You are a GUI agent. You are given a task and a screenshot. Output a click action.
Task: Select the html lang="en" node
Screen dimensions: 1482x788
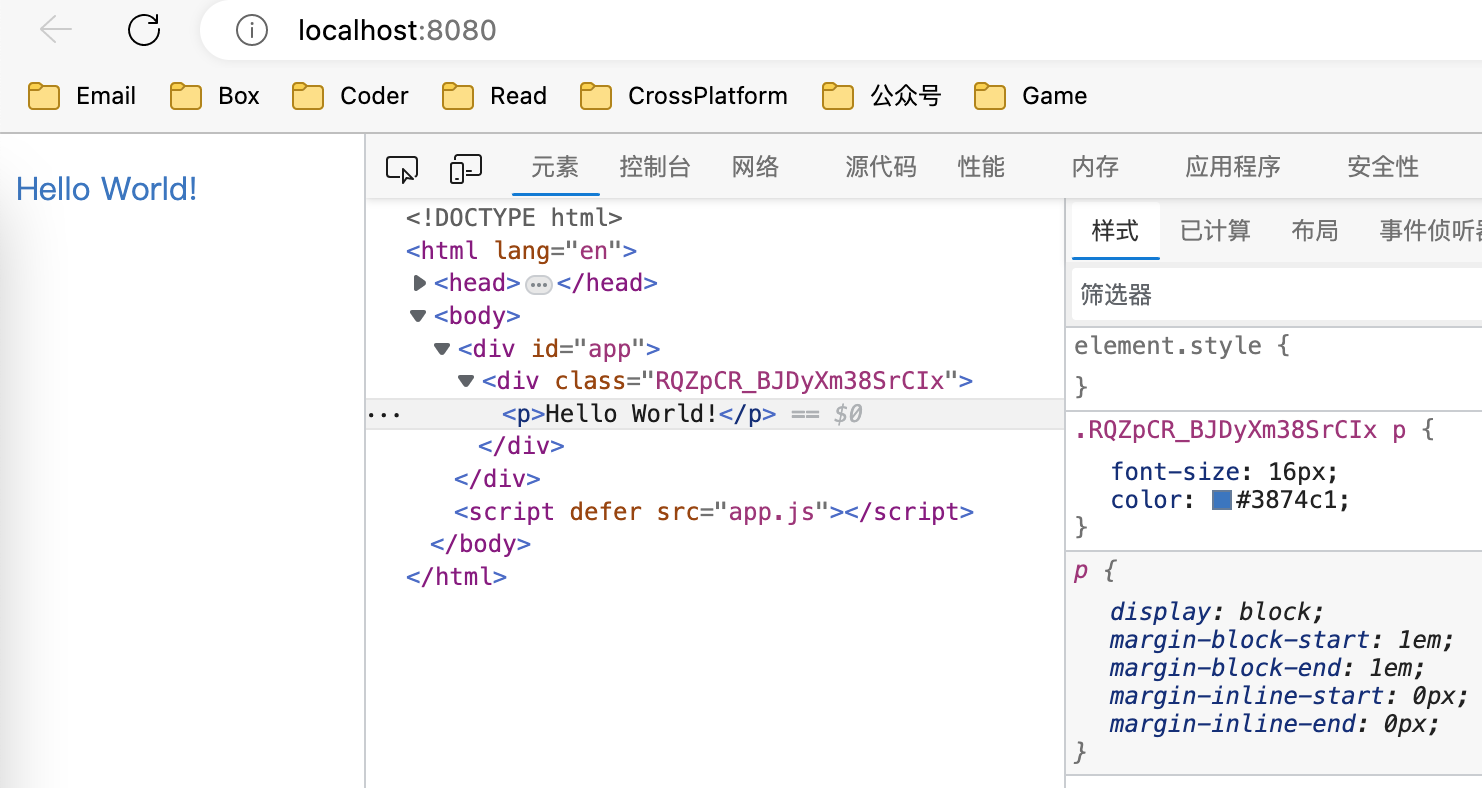tap(521, 250)
